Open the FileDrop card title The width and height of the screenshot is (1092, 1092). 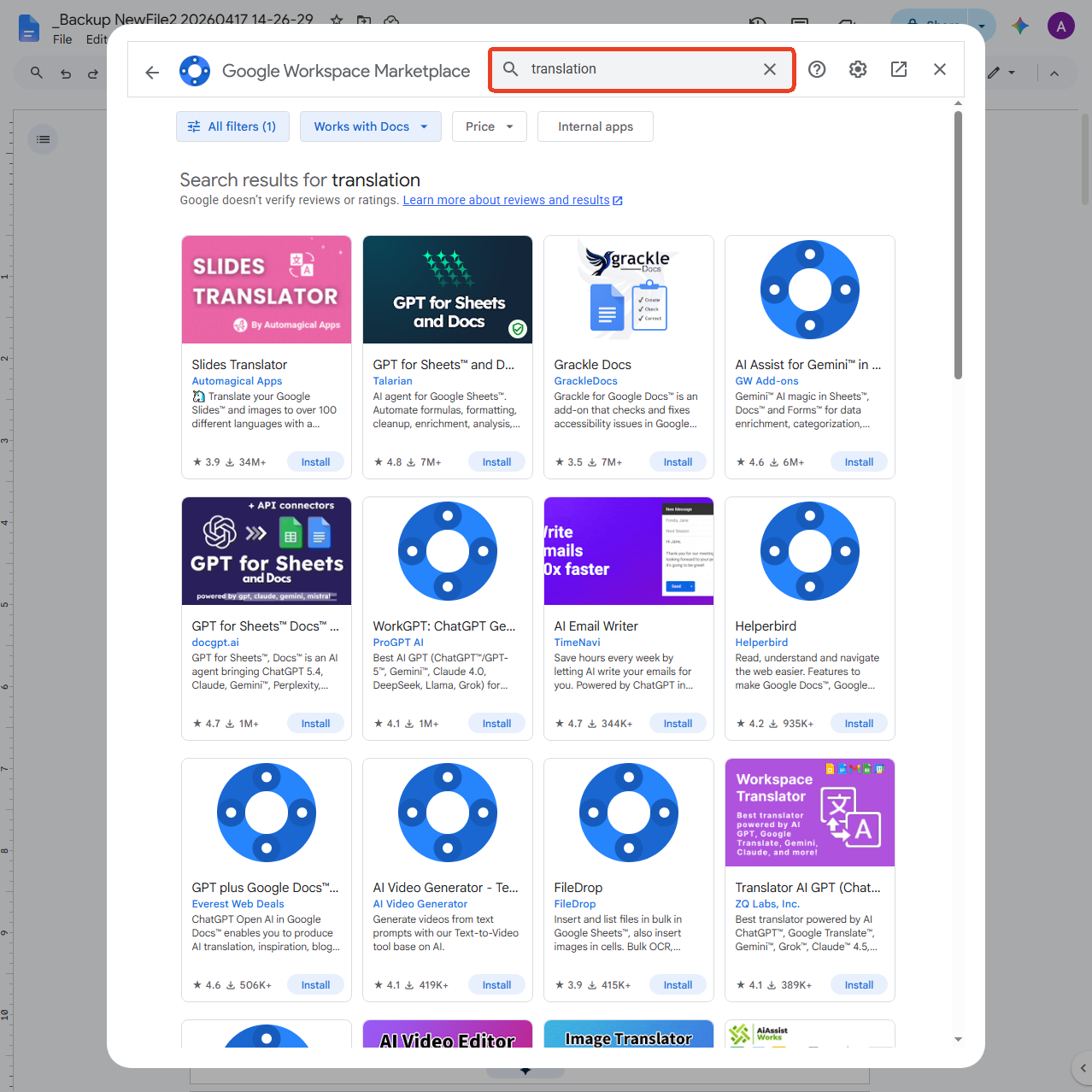point(578,888)
